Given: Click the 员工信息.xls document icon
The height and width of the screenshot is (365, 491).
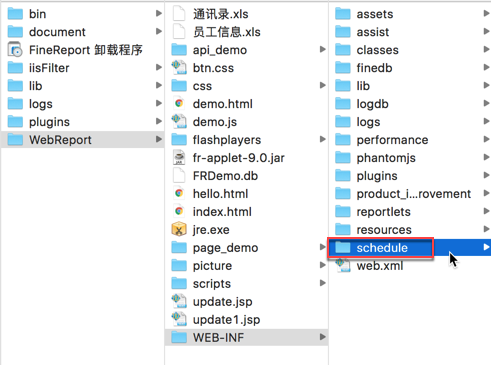Looking at the screenshot, I should 179,32.
